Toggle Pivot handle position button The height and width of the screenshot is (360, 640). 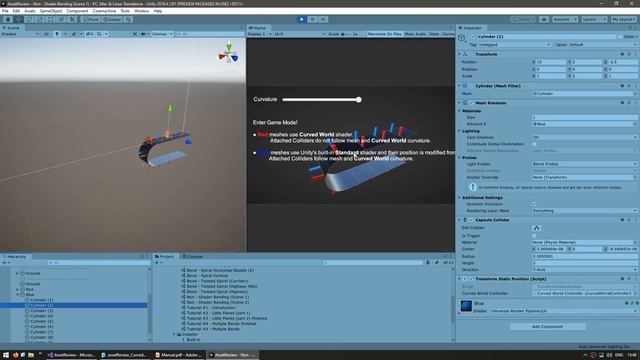tap(91, 19)
